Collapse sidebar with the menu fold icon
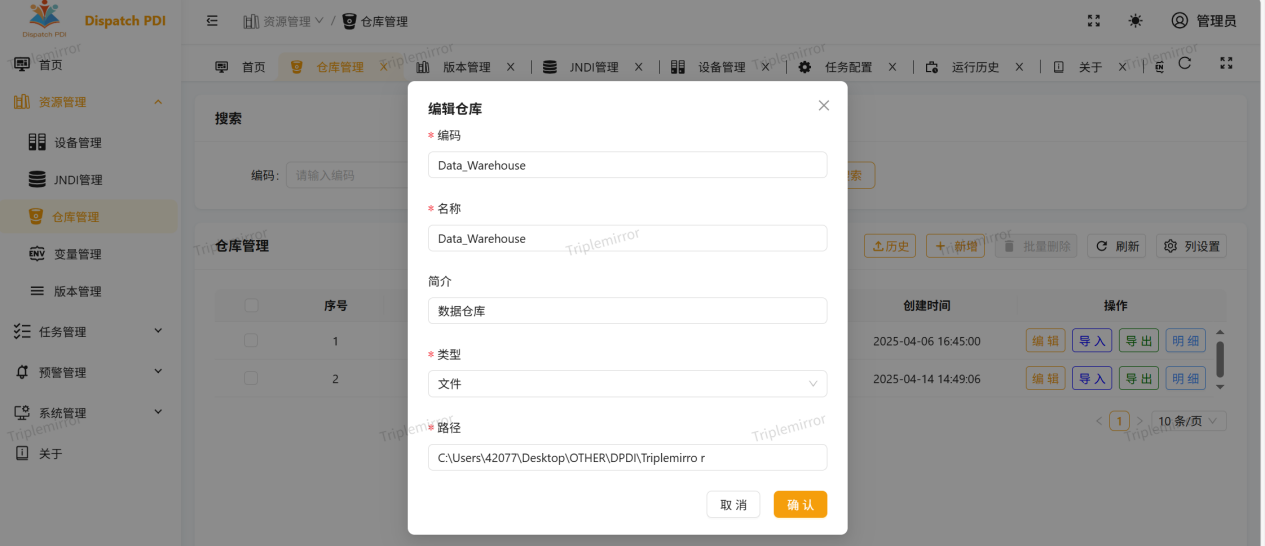 point(212,21)
